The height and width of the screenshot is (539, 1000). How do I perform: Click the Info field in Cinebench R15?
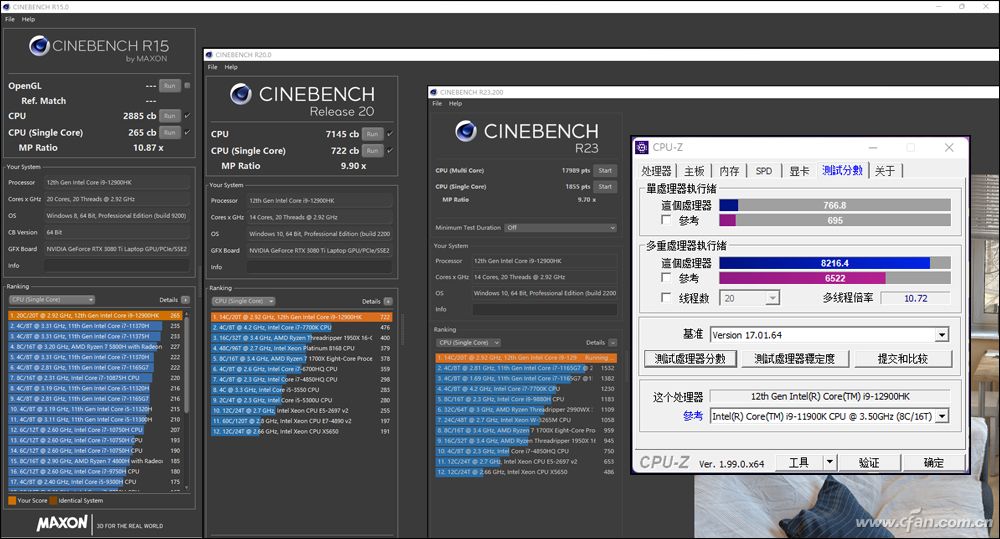(x=116, y=265)
